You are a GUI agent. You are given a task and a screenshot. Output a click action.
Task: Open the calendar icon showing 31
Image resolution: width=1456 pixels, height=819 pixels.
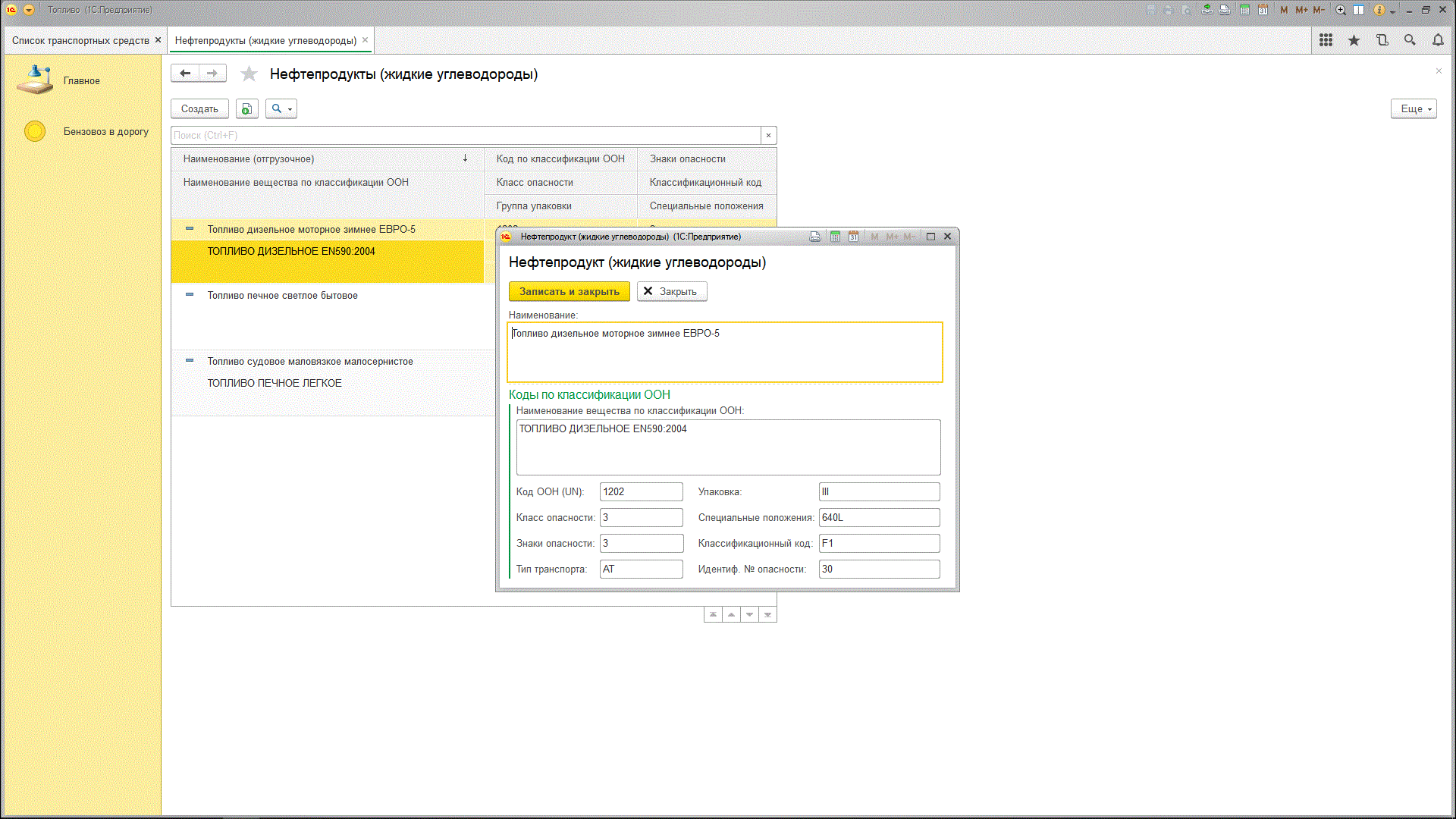pos(1263,10)
